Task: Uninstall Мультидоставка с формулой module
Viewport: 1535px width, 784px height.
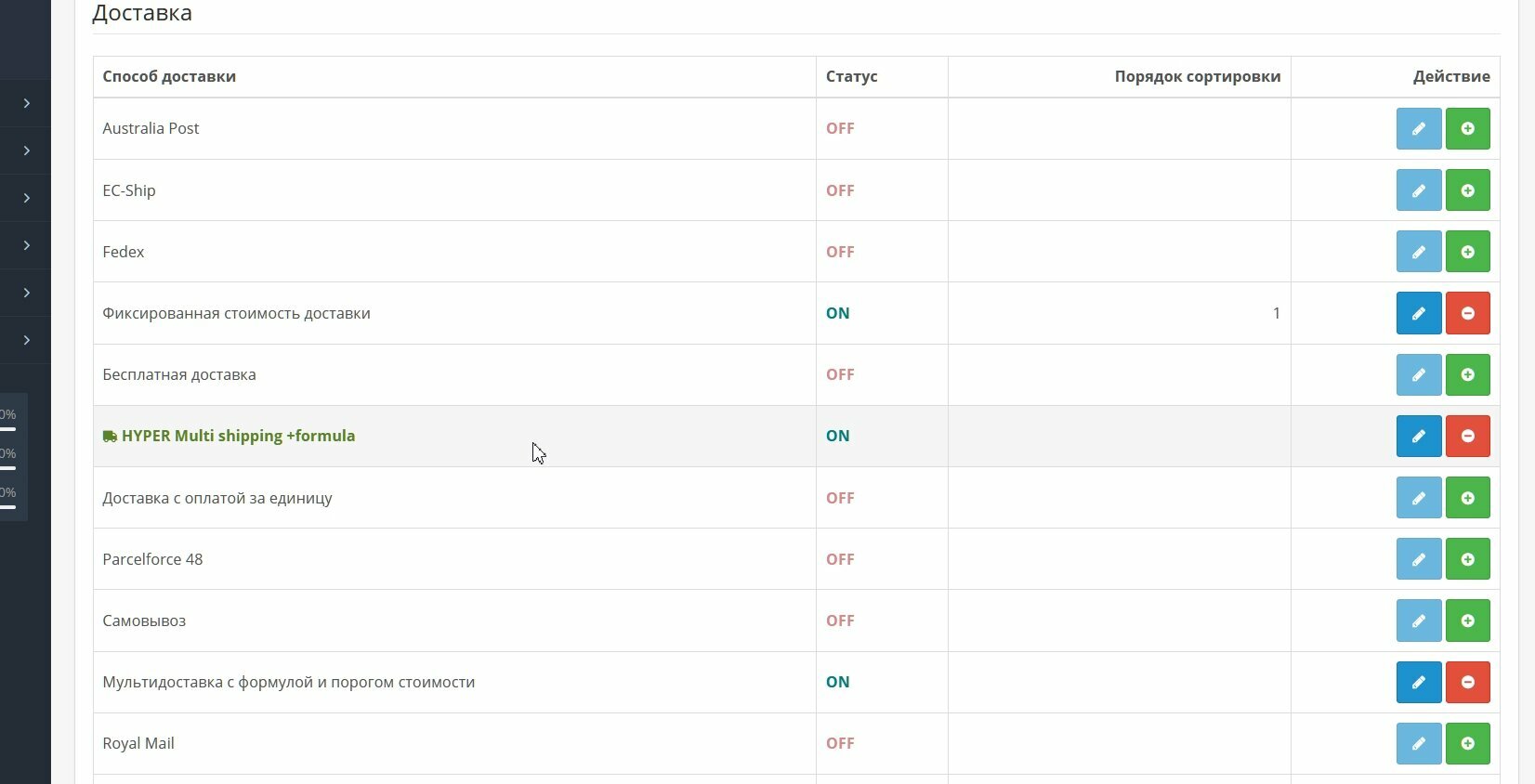Action: [1467, 682]
